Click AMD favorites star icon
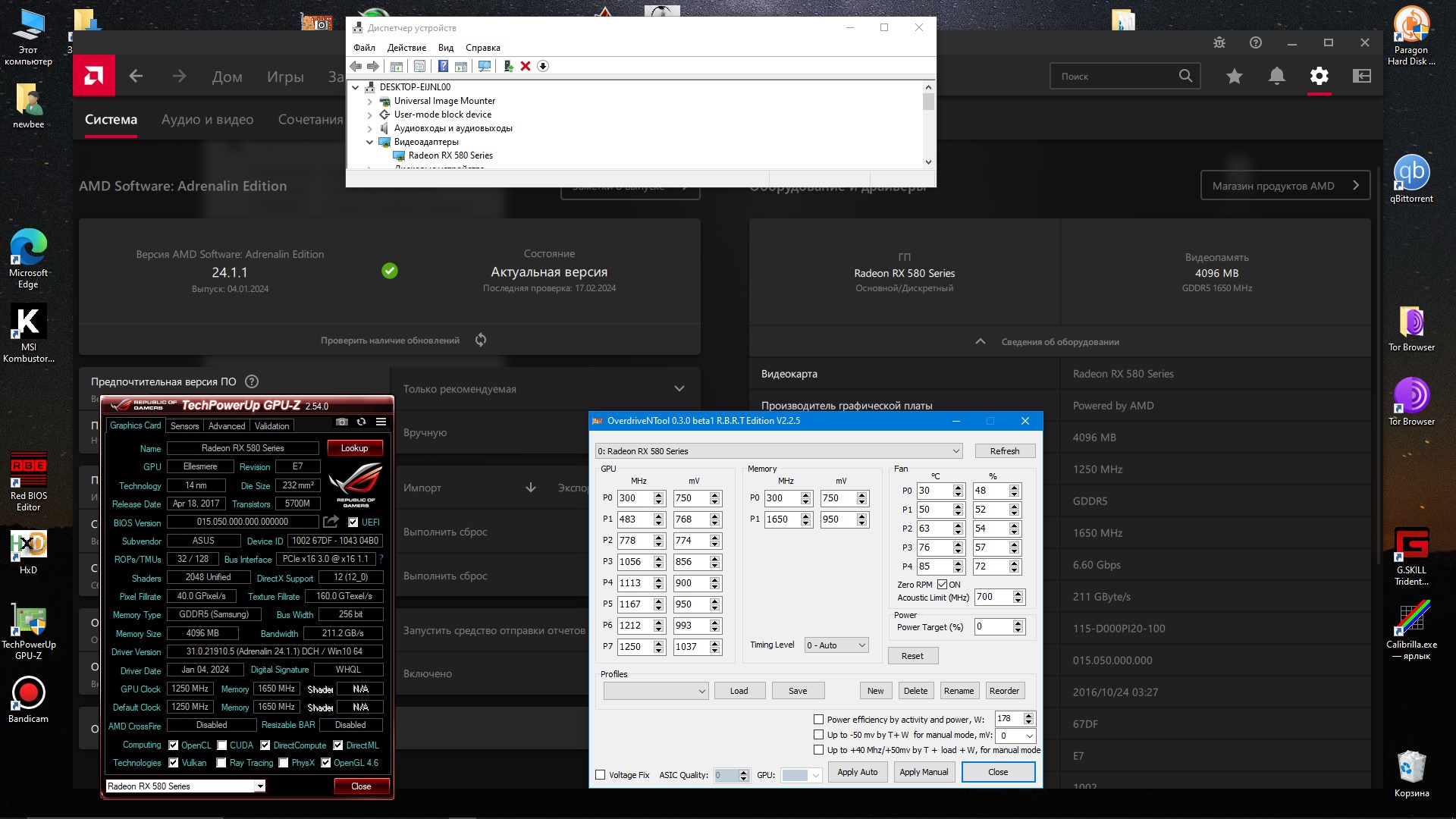The image size is (1456, 819). (x=1235, y=76)
